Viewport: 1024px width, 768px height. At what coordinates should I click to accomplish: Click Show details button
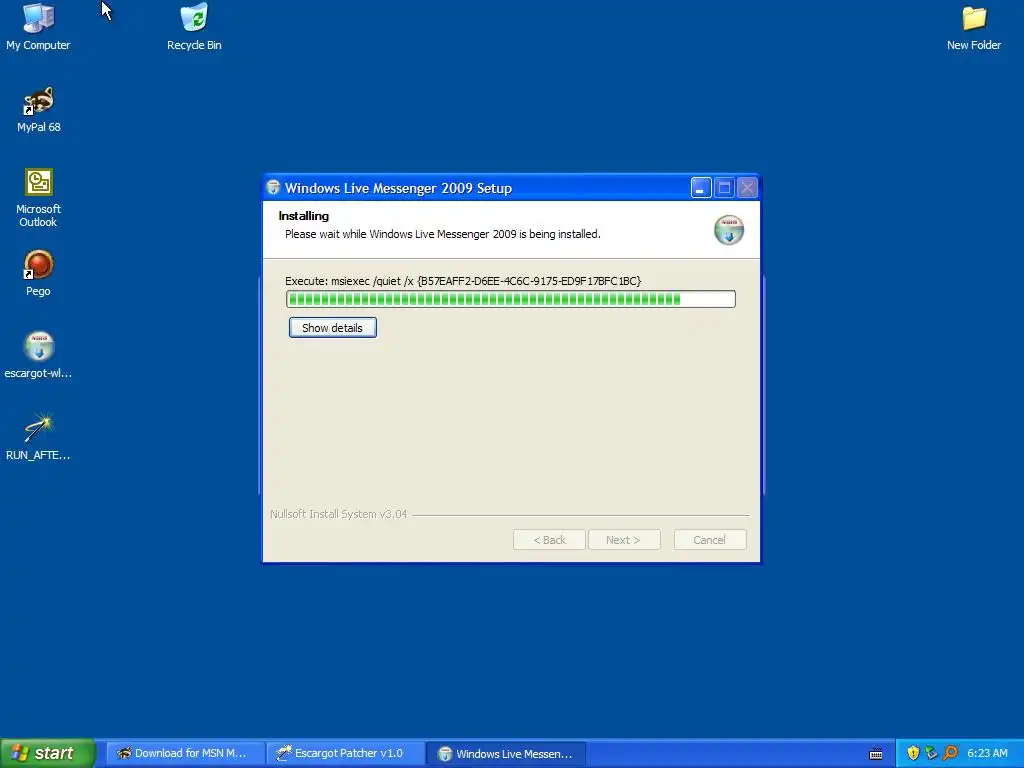tap(332, 328)
